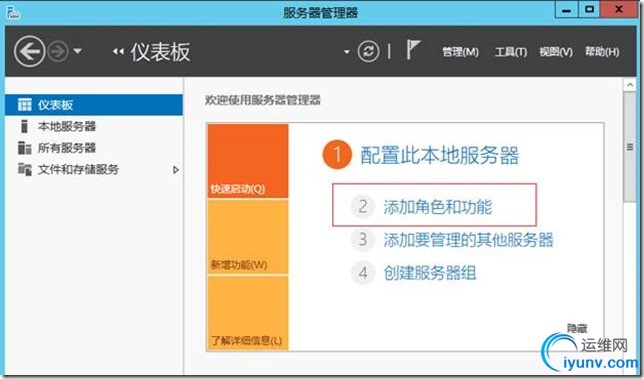Click the scrollbar up arrow
The image size is (644, 379).
click(x=630, y=85)
